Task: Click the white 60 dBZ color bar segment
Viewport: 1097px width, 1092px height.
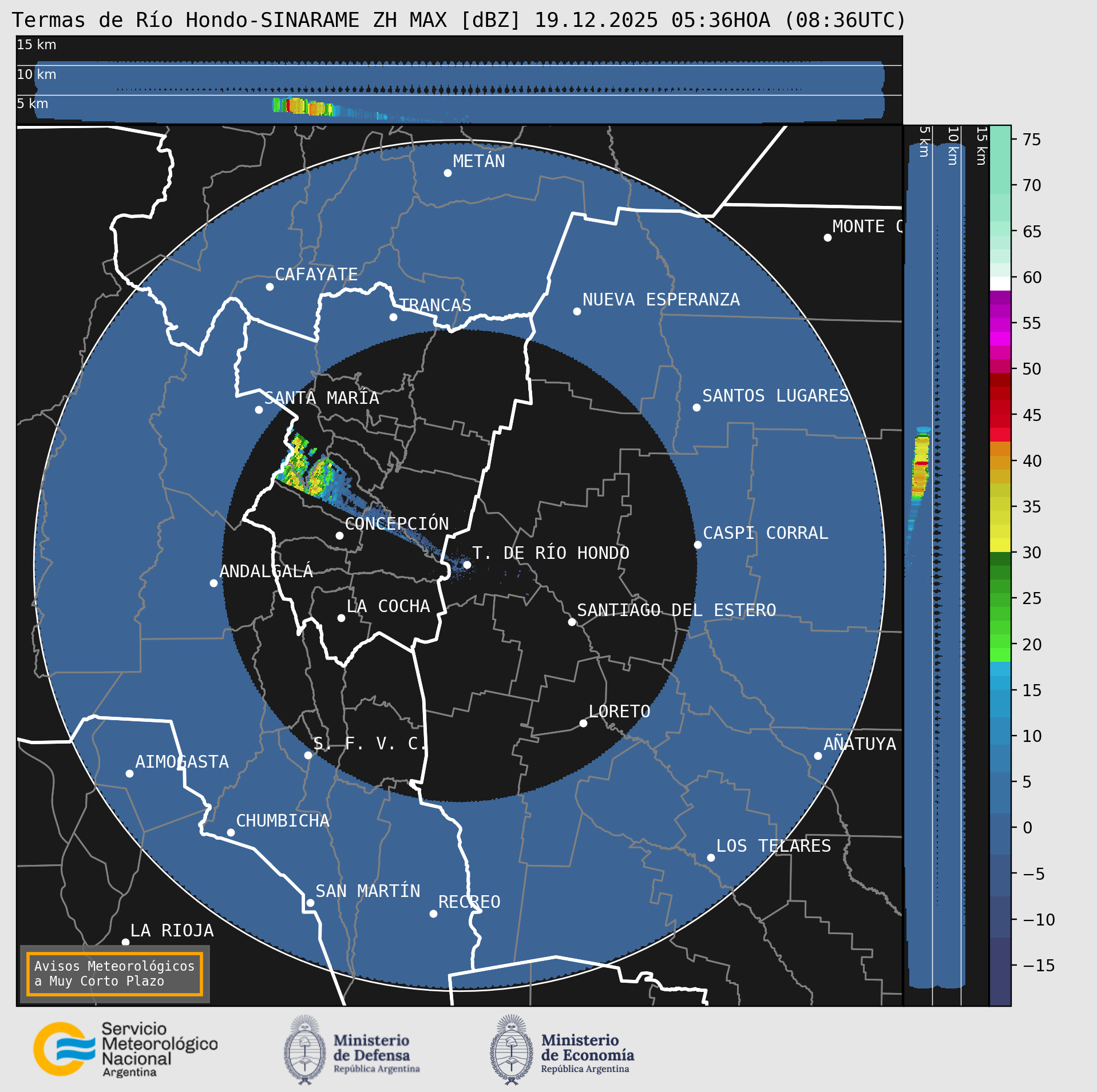Action: pos(1000,284)
